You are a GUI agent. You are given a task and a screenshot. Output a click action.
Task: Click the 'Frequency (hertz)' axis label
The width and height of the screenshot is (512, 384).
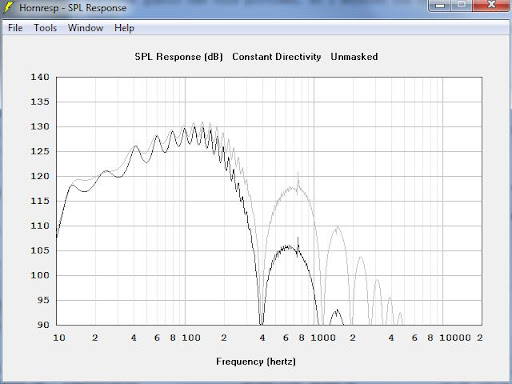(256, 362)
